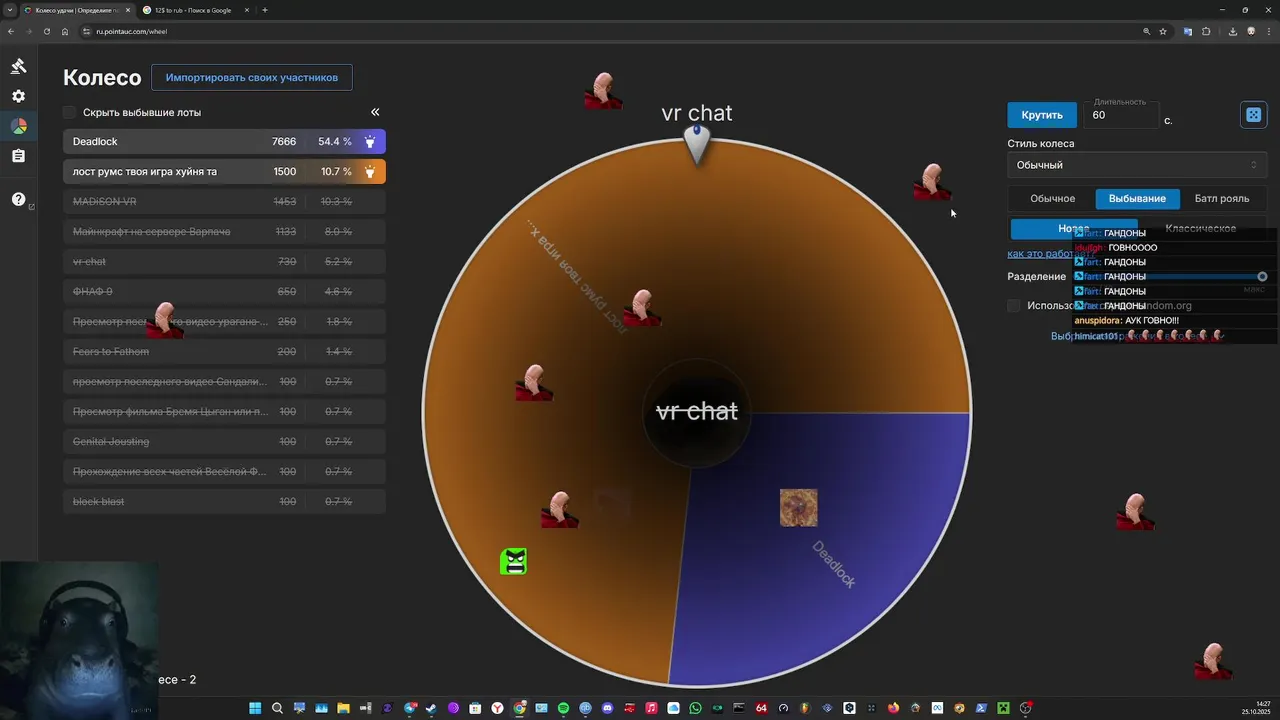This screenshot has height=720, width=1280.
Task: Select the 'Fears to Fathom' row
Action: pos(224,352)
